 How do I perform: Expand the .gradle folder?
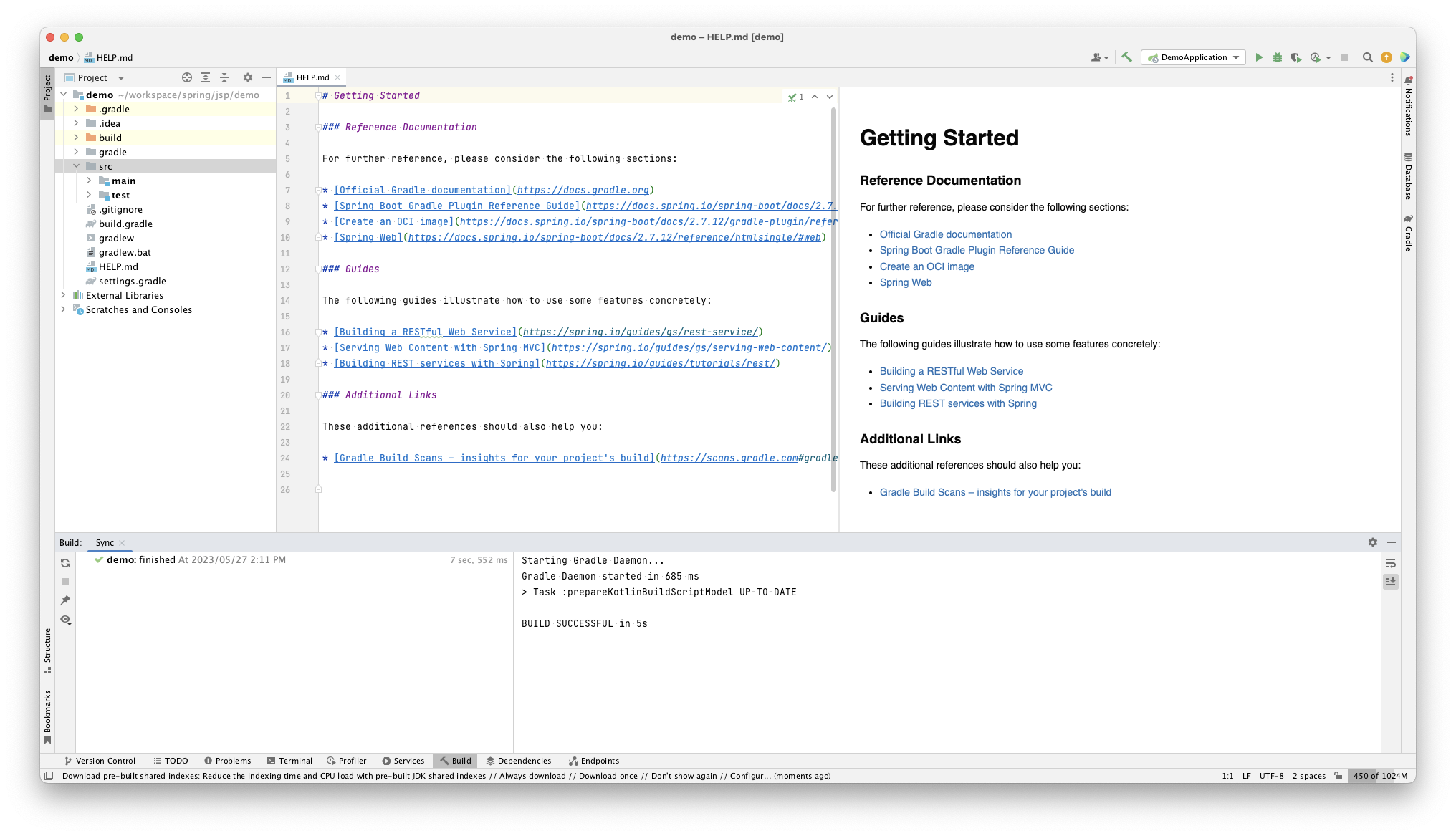[x=76, y=109]
